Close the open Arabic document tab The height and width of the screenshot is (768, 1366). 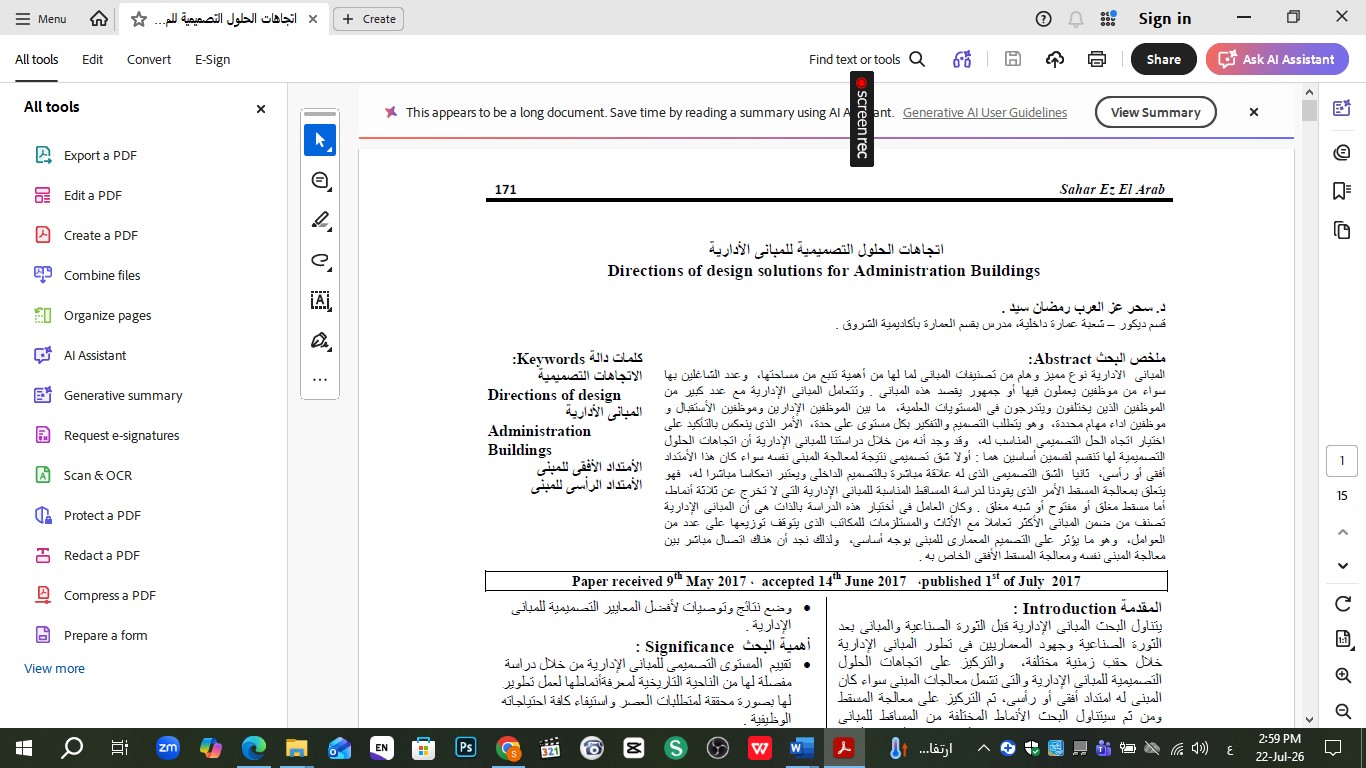click(x=313, y=19)
